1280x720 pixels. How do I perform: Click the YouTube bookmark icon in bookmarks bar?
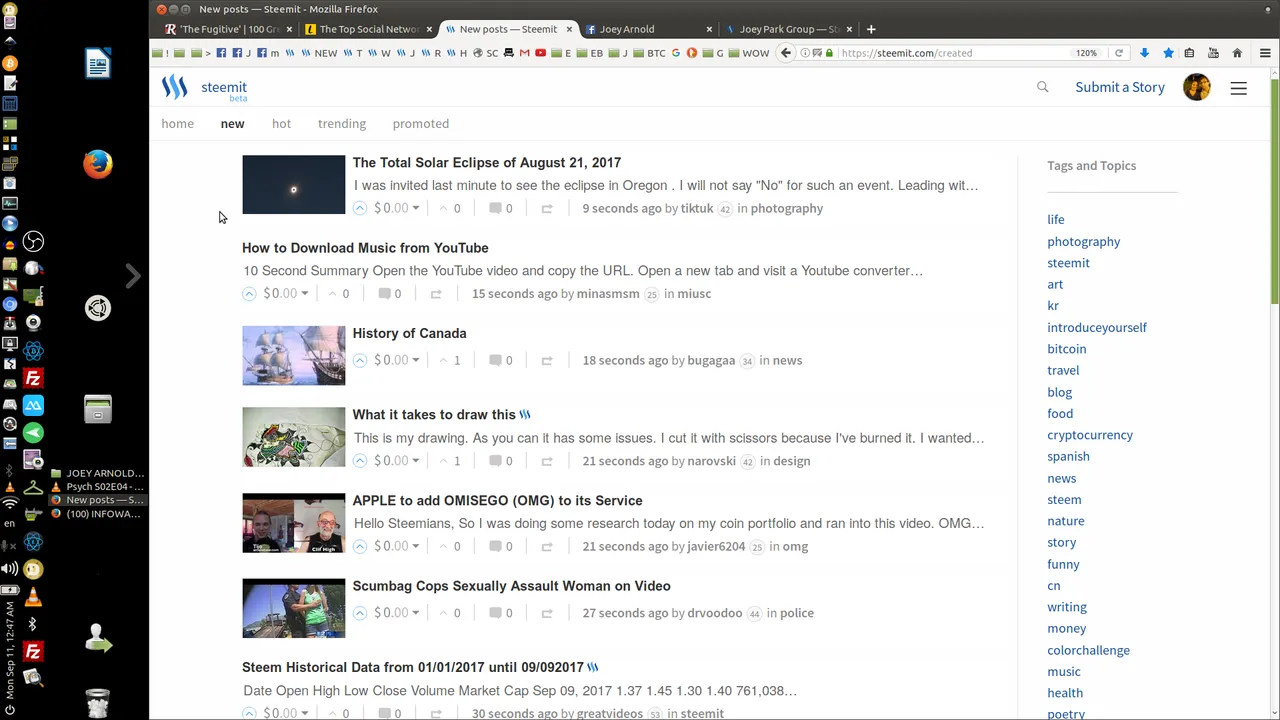540,53
